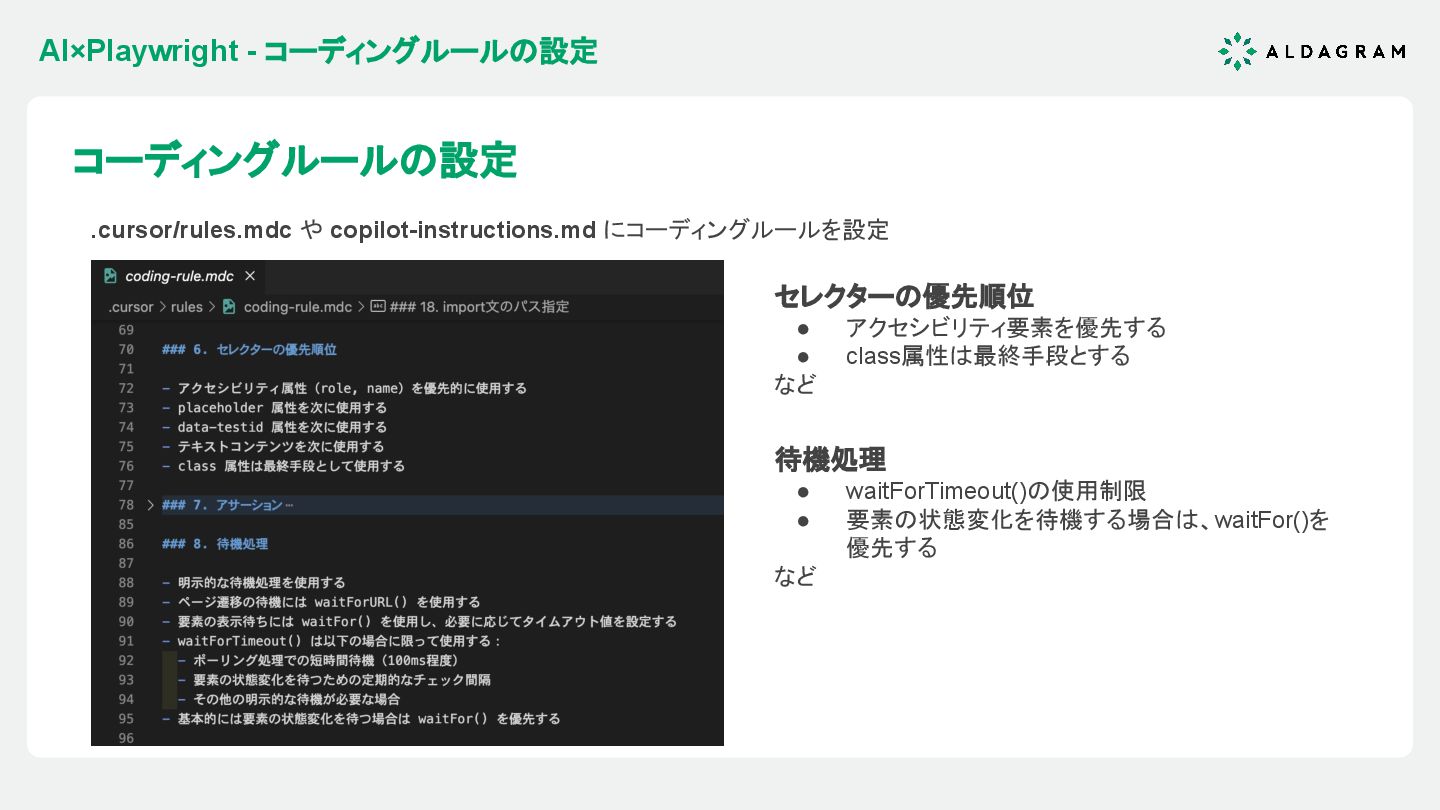Click heading '### 6. セレクターの優先順位' in editor
Viewport: 1440px width, 810px height.
click(x=249, y=350)
